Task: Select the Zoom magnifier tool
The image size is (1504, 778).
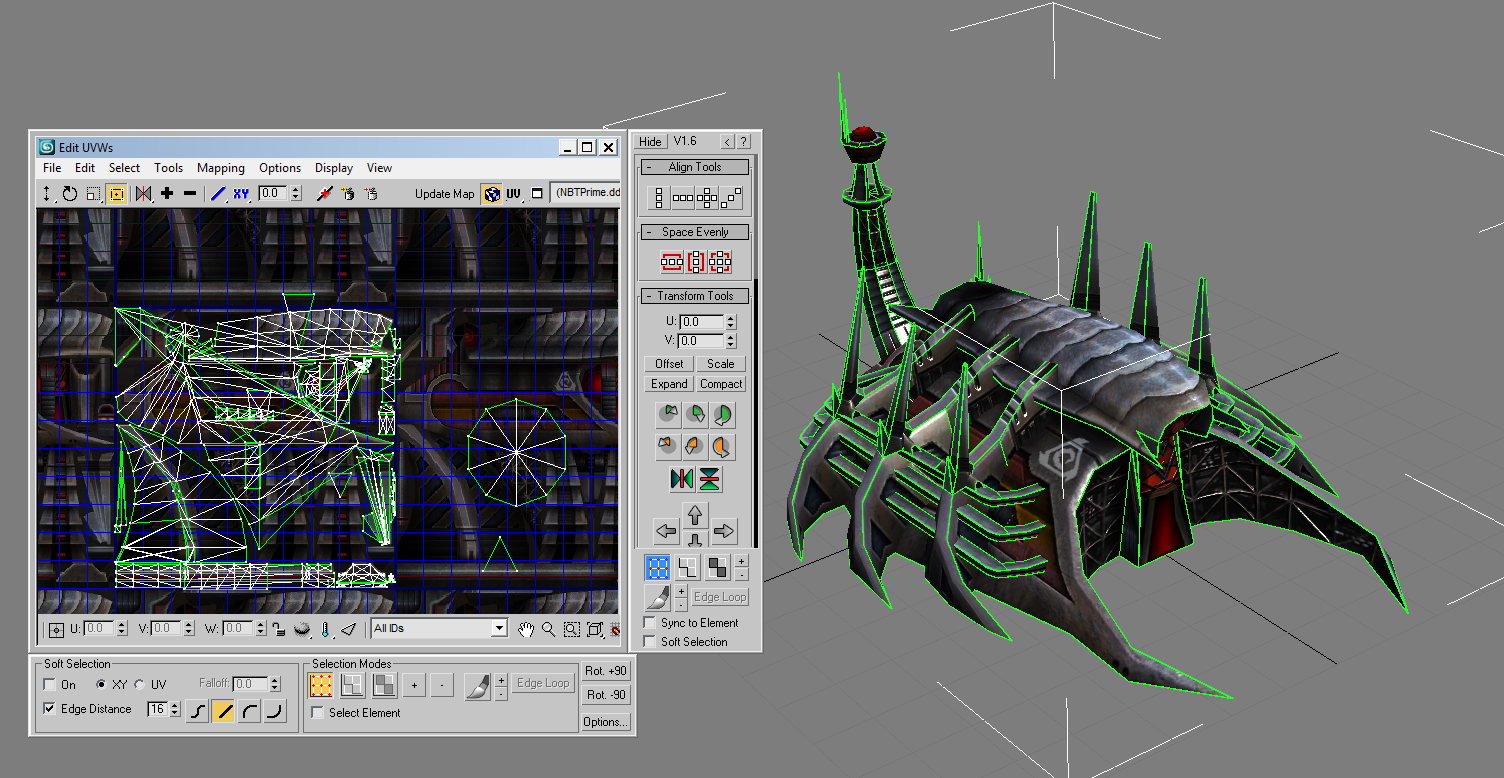Action: coord(548,629)
